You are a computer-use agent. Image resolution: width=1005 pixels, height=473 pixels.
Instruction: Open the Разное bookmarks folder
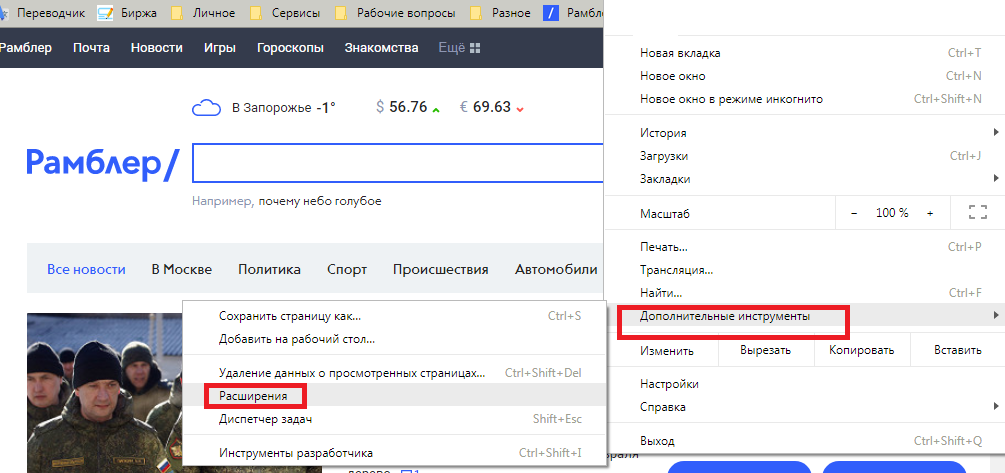[500, 13]
